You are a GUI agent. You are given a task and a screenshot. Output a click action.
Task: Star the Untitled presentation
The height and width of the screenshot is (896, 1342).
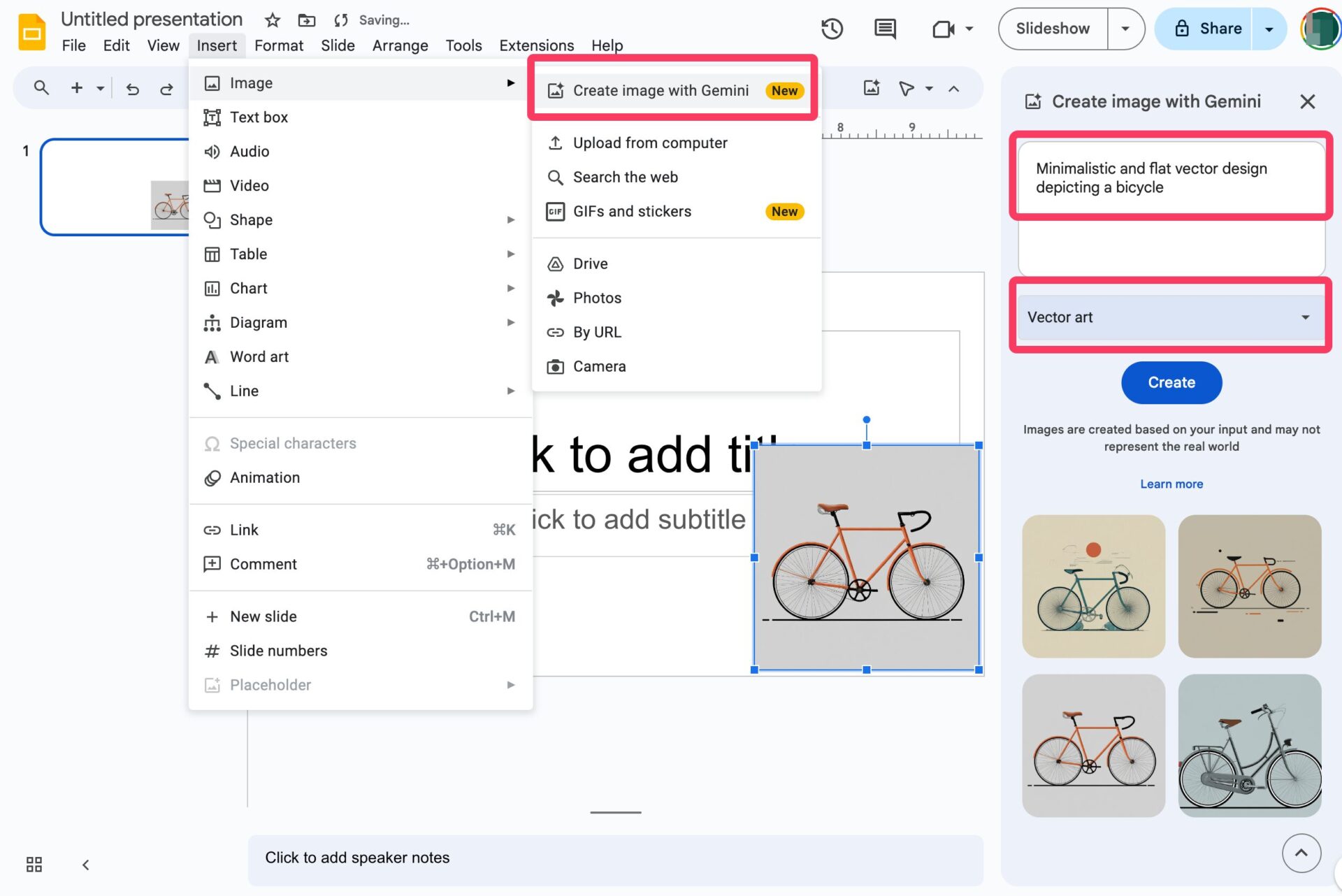point(273,20)
